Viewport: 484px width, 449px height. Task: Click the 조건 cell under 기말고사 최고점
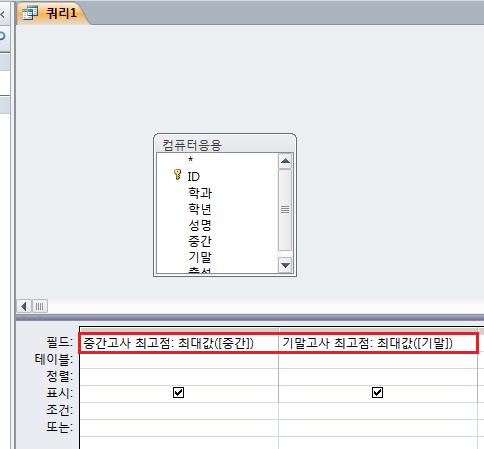[x=378, y=411]
